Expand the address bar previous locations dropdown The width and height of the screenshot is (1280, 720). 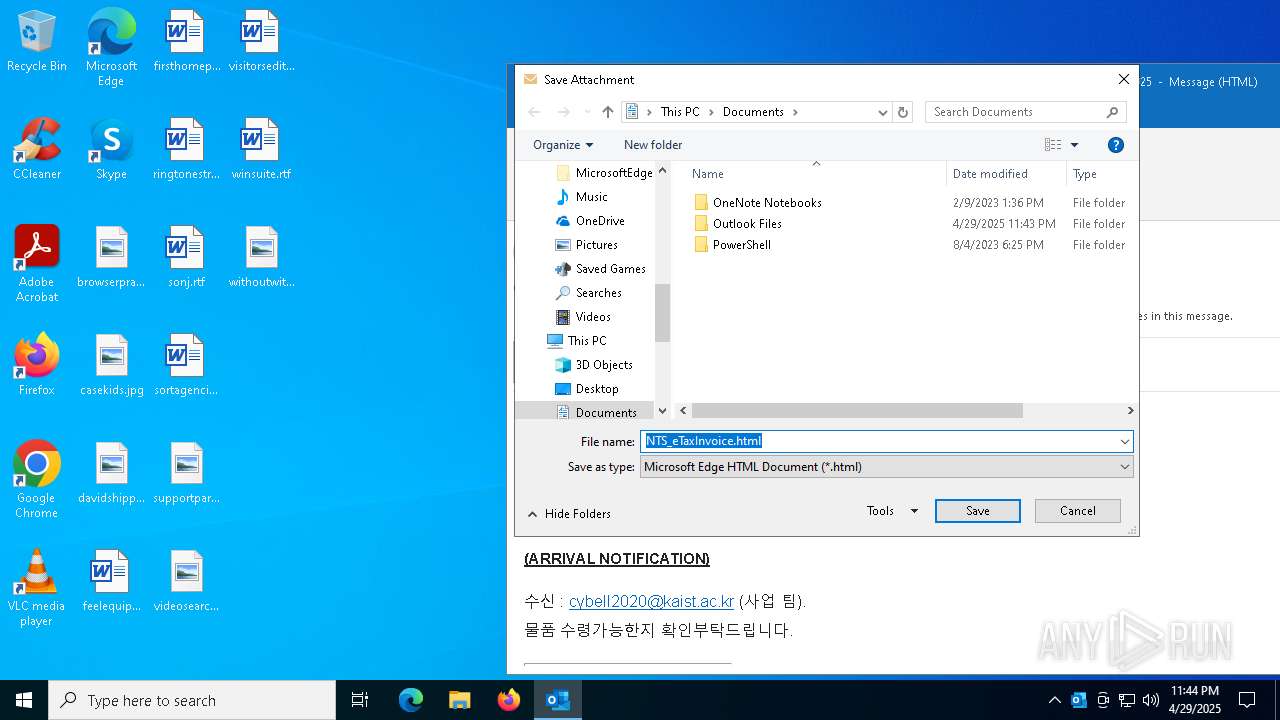883,112
